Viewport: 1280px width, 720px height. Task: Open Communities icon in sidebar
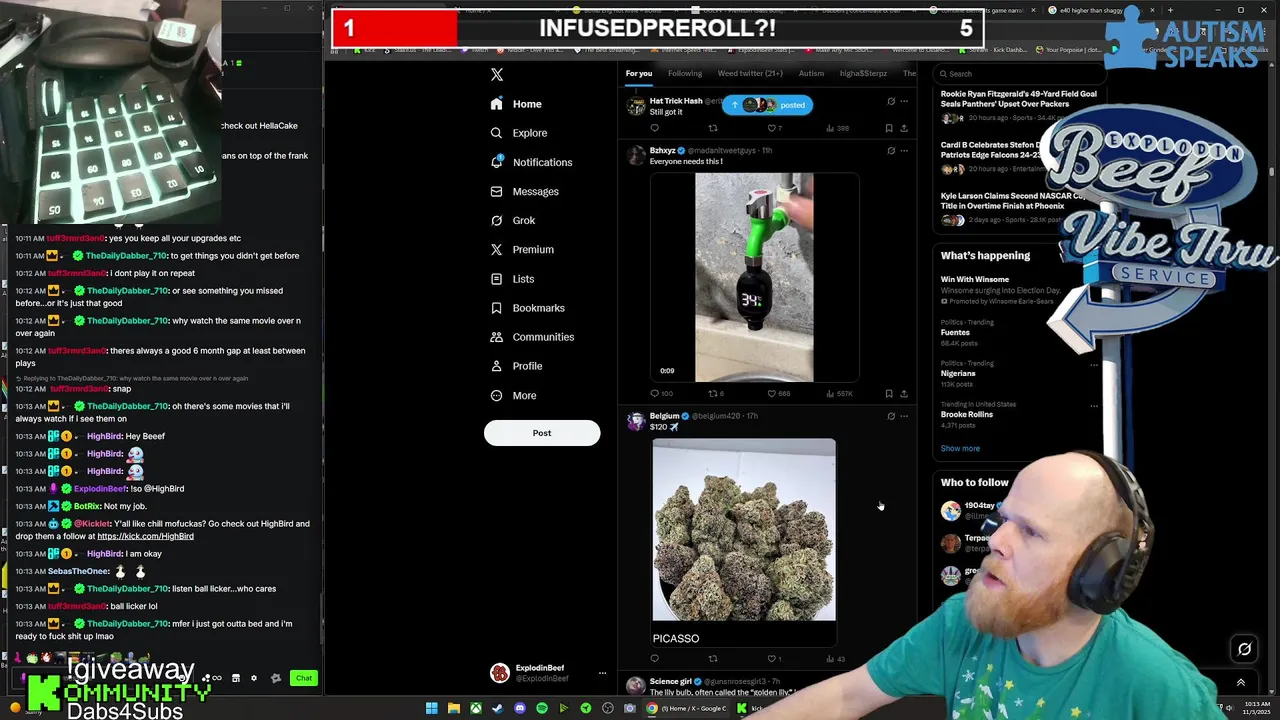[496, 337]
